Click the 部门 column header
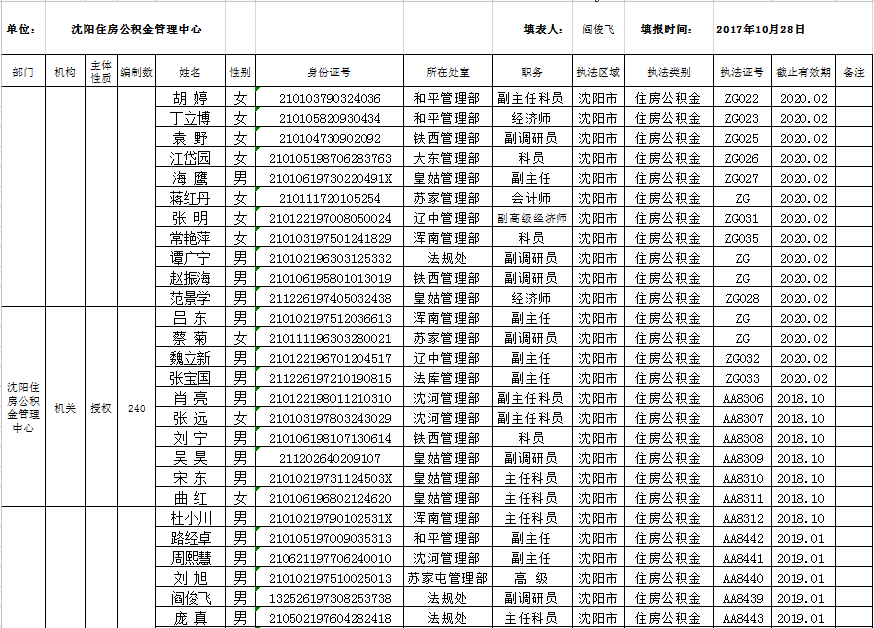This screenshot has width=874, height=628. click(x=23, y=72)
